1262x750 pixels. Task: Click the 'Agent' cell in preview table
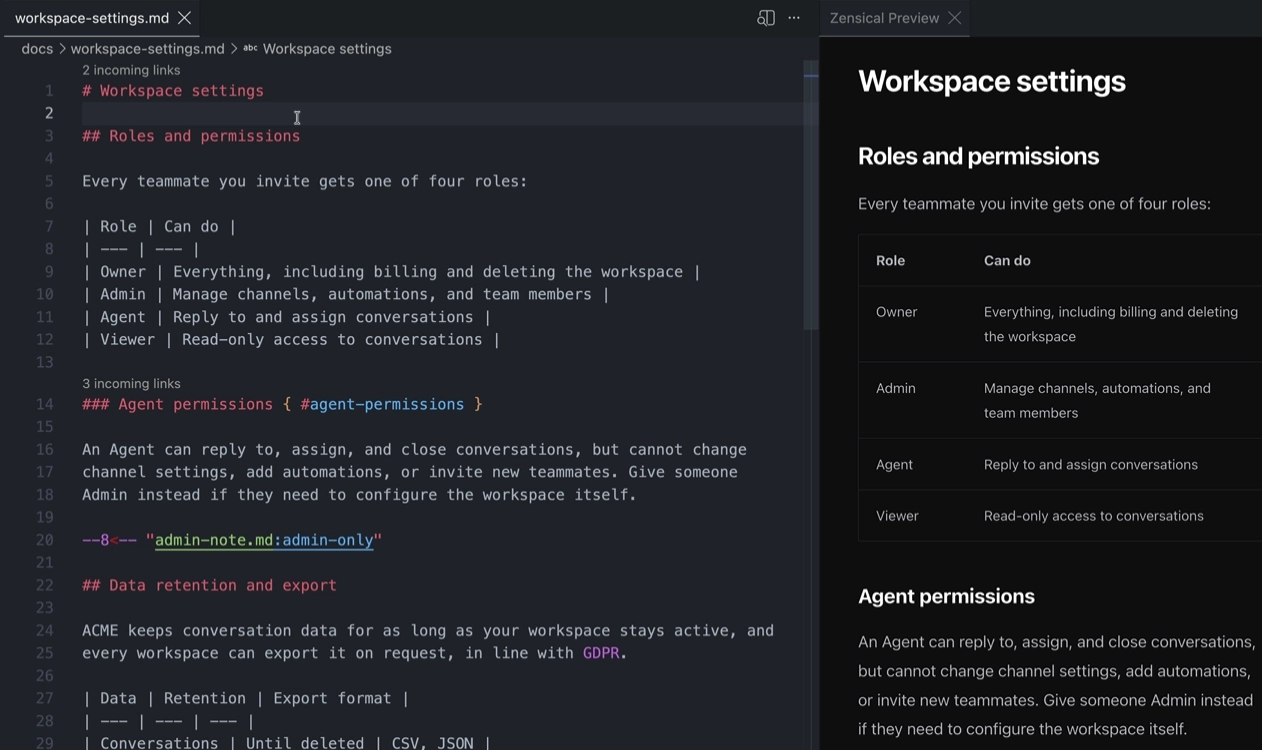point(894,464)
